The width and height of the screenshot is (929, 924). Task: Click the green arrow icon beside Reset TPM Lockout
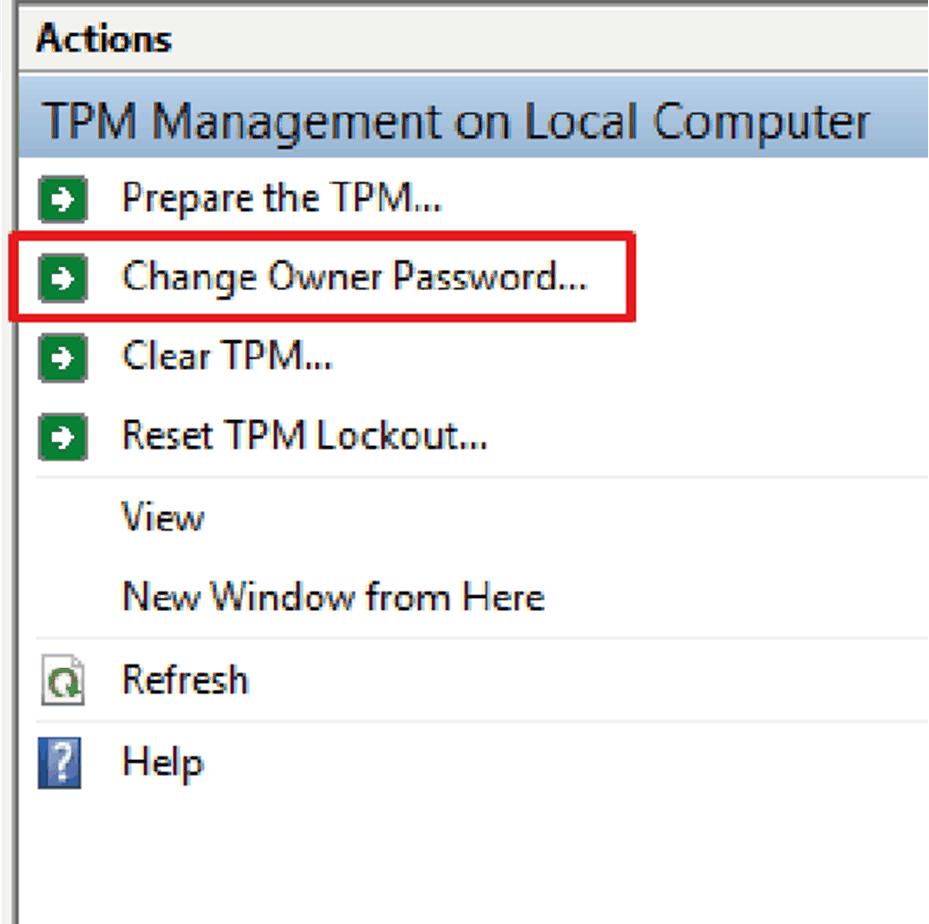63,436
